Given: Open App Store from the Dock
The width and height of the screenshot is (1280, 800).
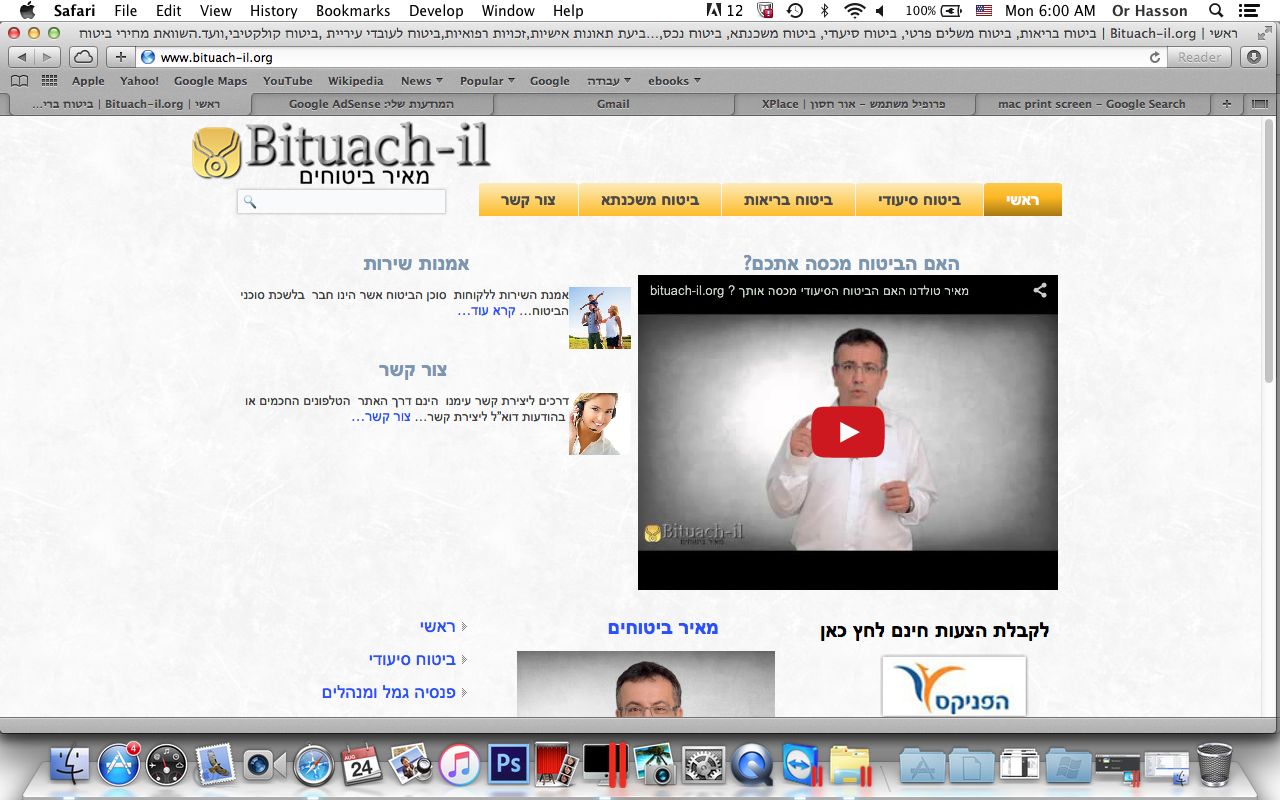Looking at the screenshot, I should coord(118,765).
